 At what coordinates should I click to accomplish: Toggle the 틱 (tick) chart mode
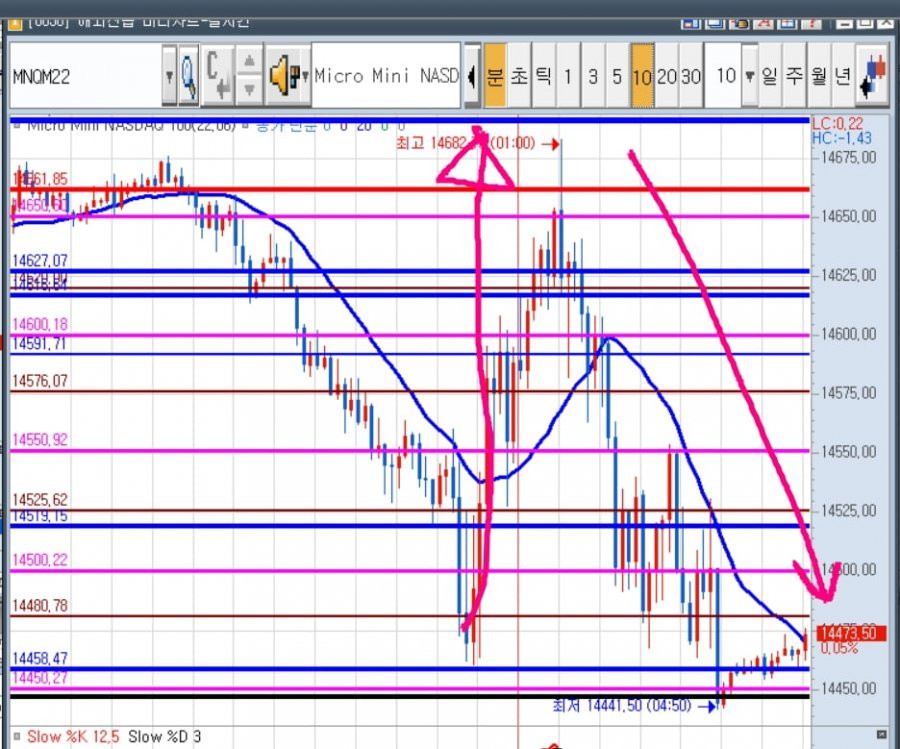point(544,76)
